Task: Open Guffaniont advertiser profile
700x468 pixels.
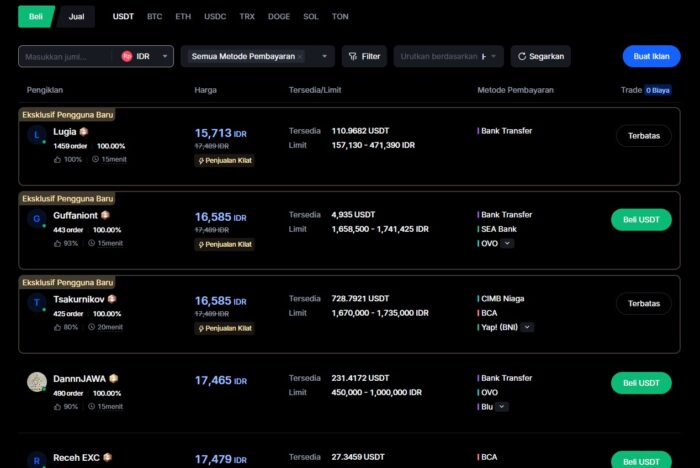Action: click(x=75, y=216)
